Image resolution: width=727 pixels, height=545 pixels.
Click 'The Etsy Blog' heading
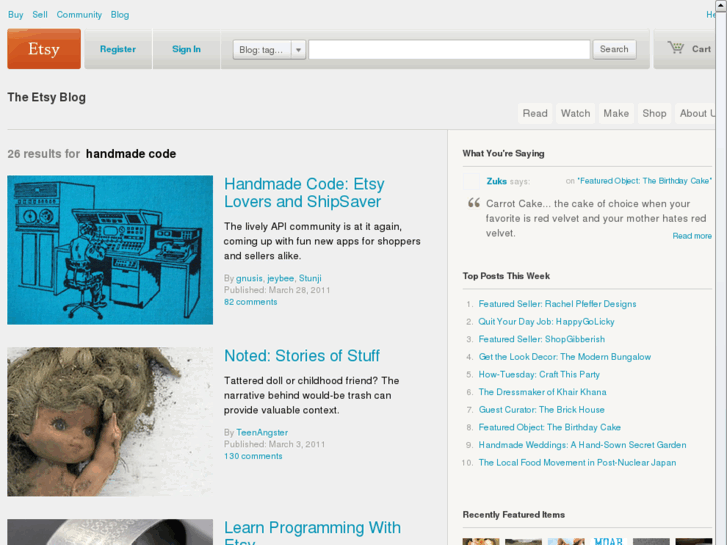pos(46,97)
